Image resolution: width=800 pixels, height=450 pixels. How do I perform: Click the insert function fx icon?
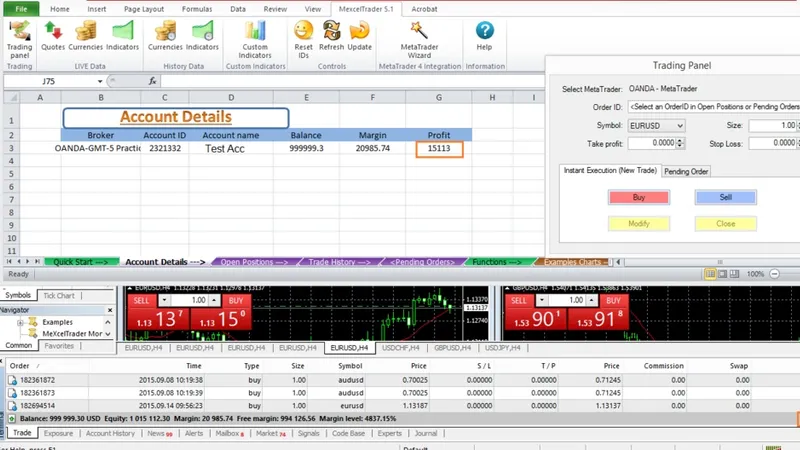[x=152, y=81]
